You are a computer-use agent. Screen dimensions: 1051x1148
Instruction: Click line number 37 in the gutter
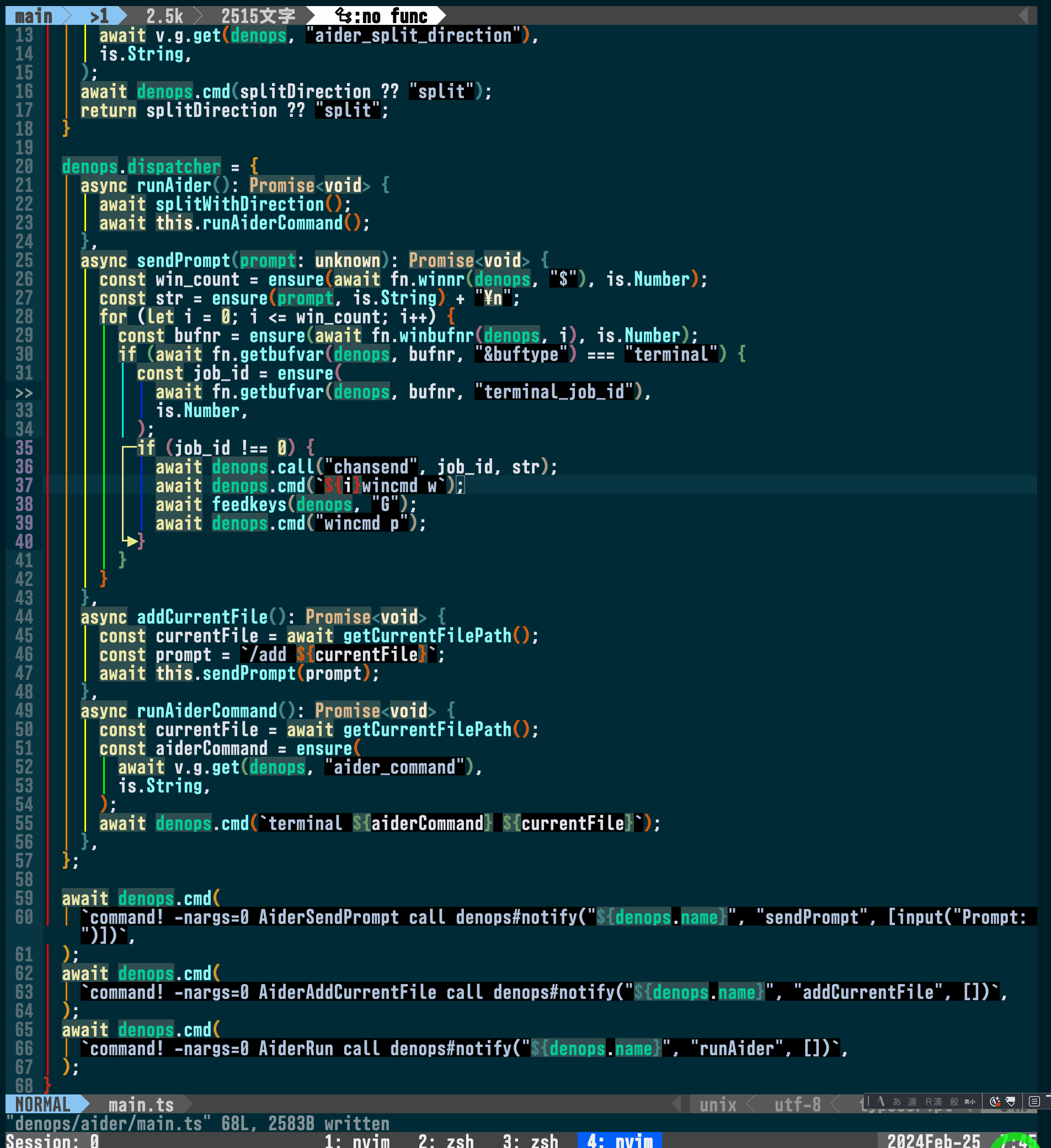coord(24,485)
